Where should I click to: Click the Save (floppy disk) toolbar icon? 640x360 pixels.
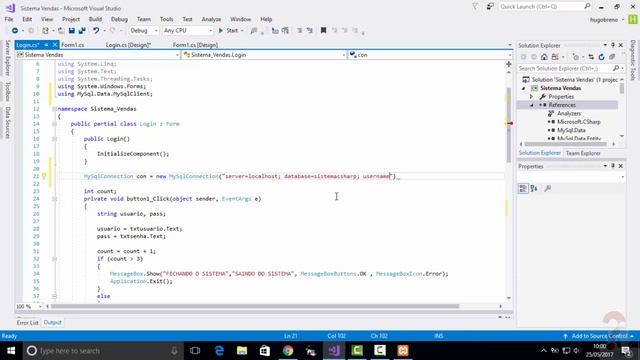(x=71, y=31)
